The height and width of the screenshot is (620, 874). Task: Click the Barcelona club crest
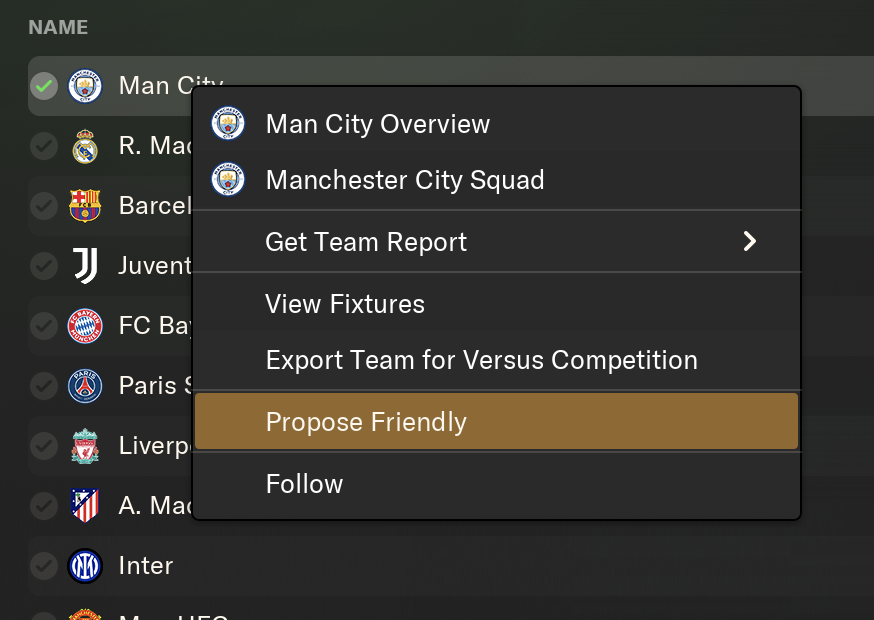[85, 206]
